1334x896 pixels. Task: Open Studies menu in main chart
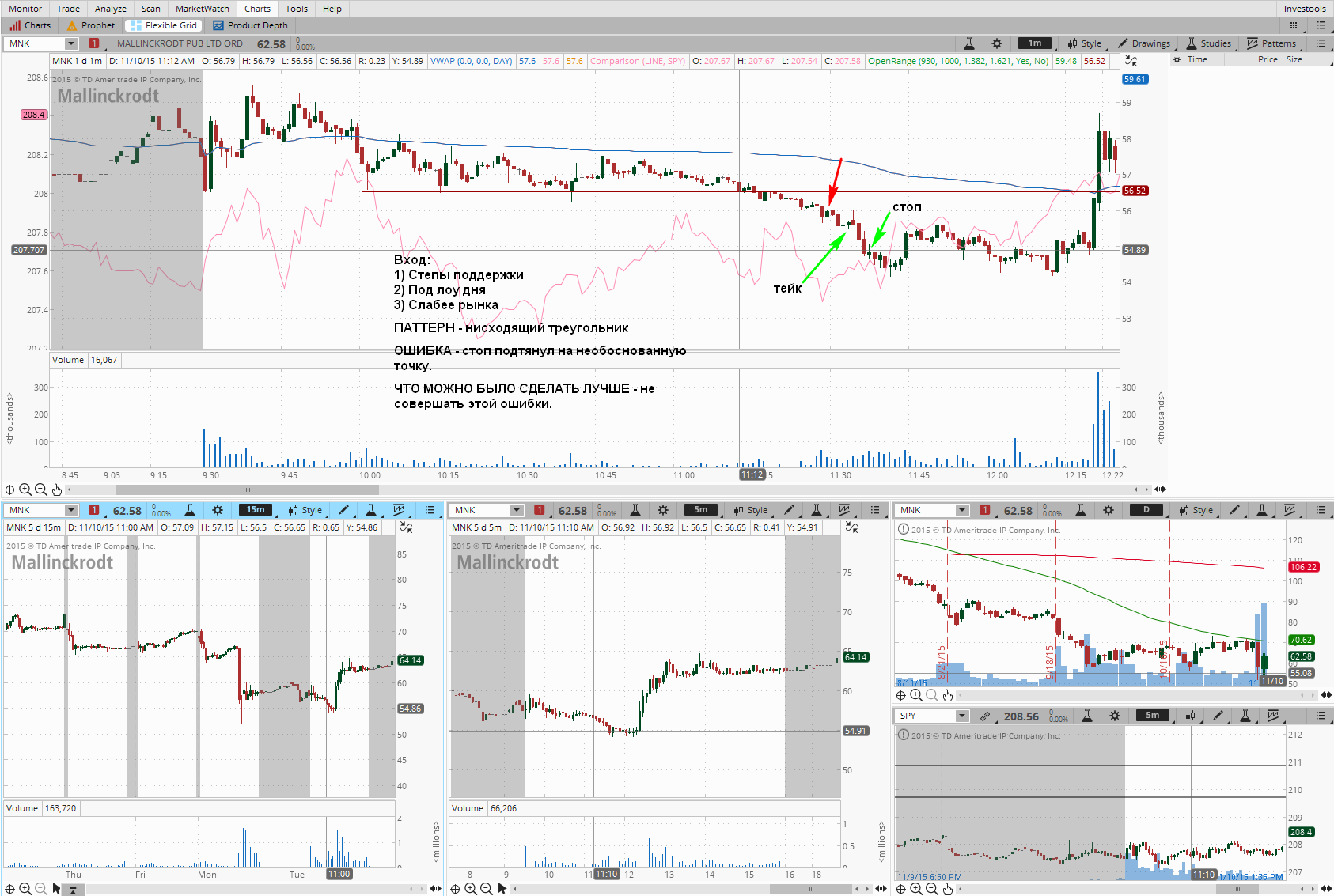(1208, 43)
